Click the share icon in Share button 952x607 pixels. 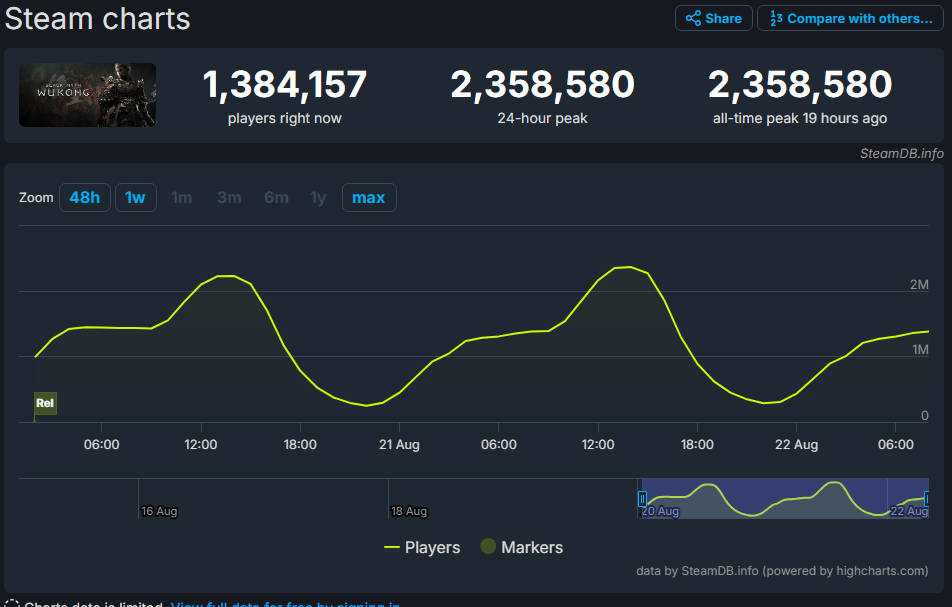pos(693,18)
